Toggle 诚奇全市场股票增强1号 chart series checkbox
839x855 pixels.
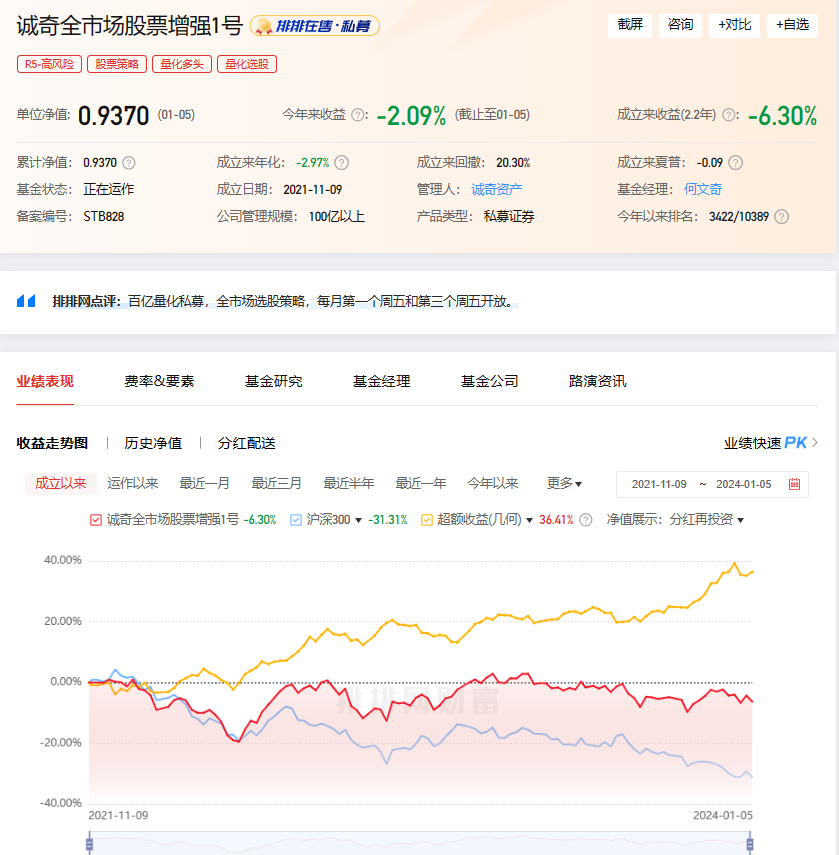coord(95,520)
